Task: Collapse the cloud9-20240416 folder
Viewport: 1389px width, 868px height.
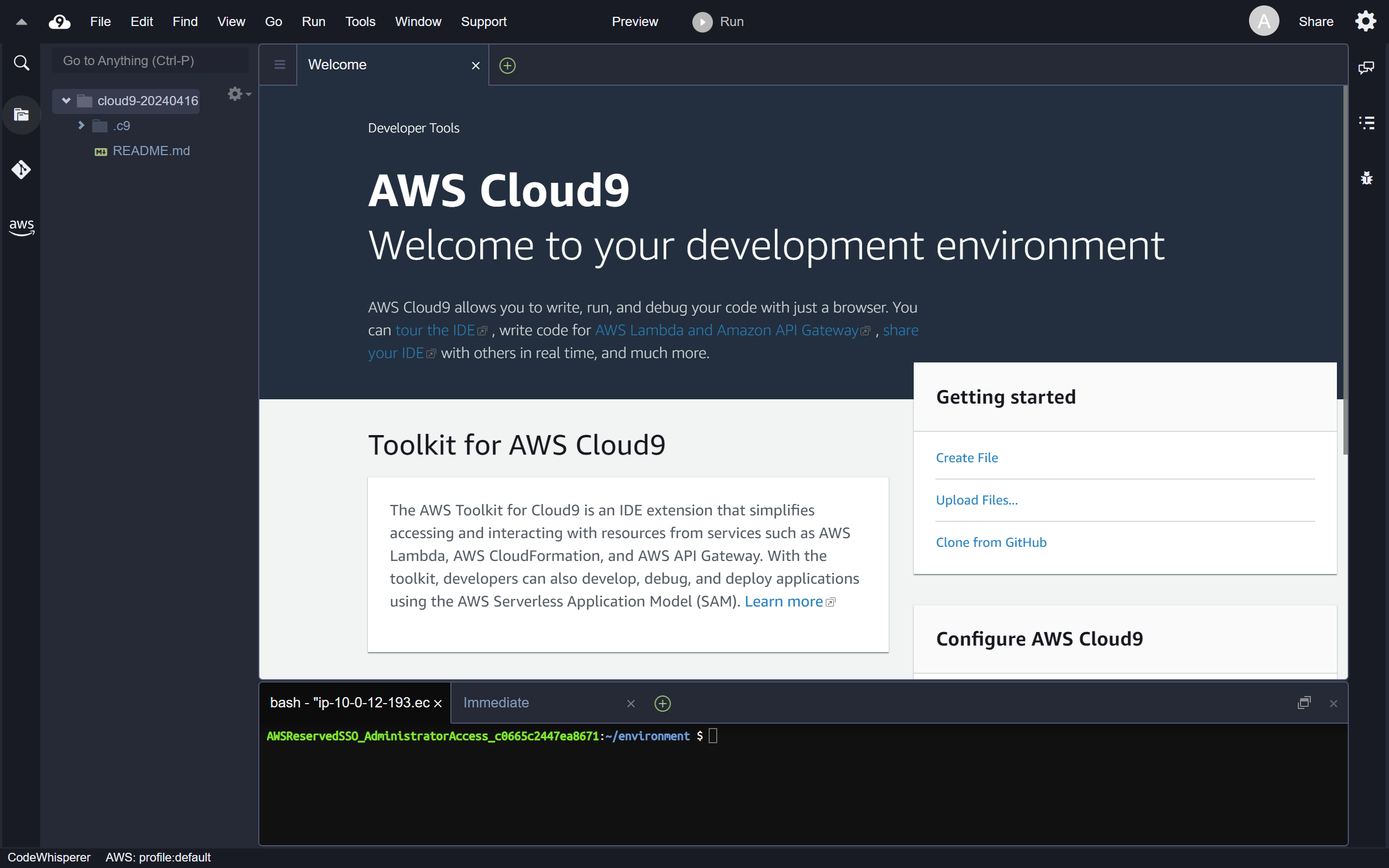Action: (x=67, y=100)
